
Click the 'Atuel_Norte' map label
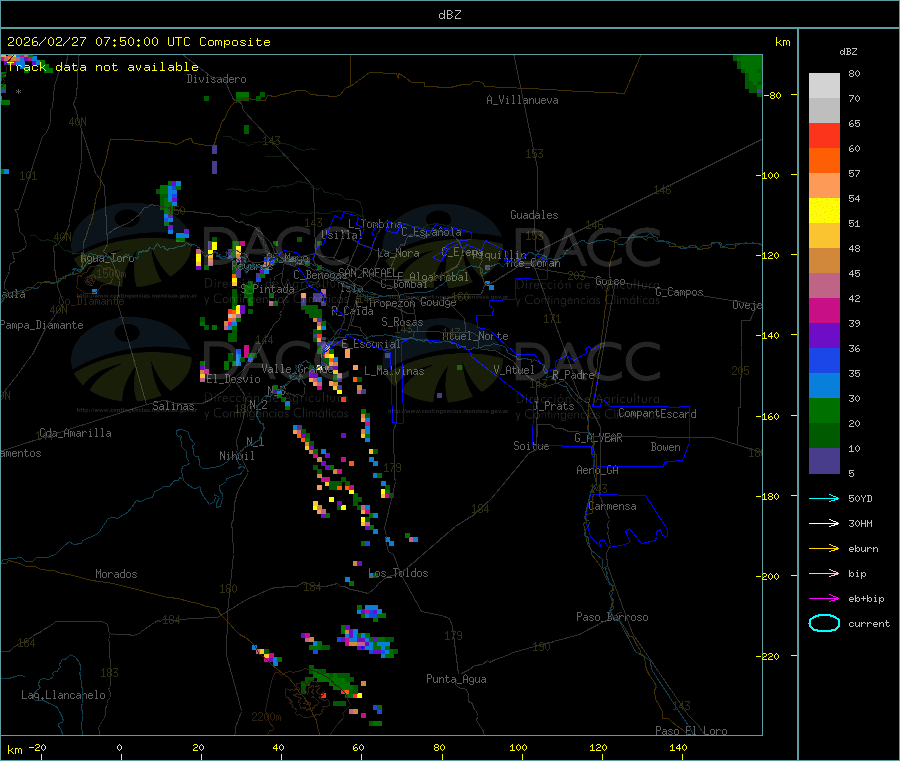point(475,336)
